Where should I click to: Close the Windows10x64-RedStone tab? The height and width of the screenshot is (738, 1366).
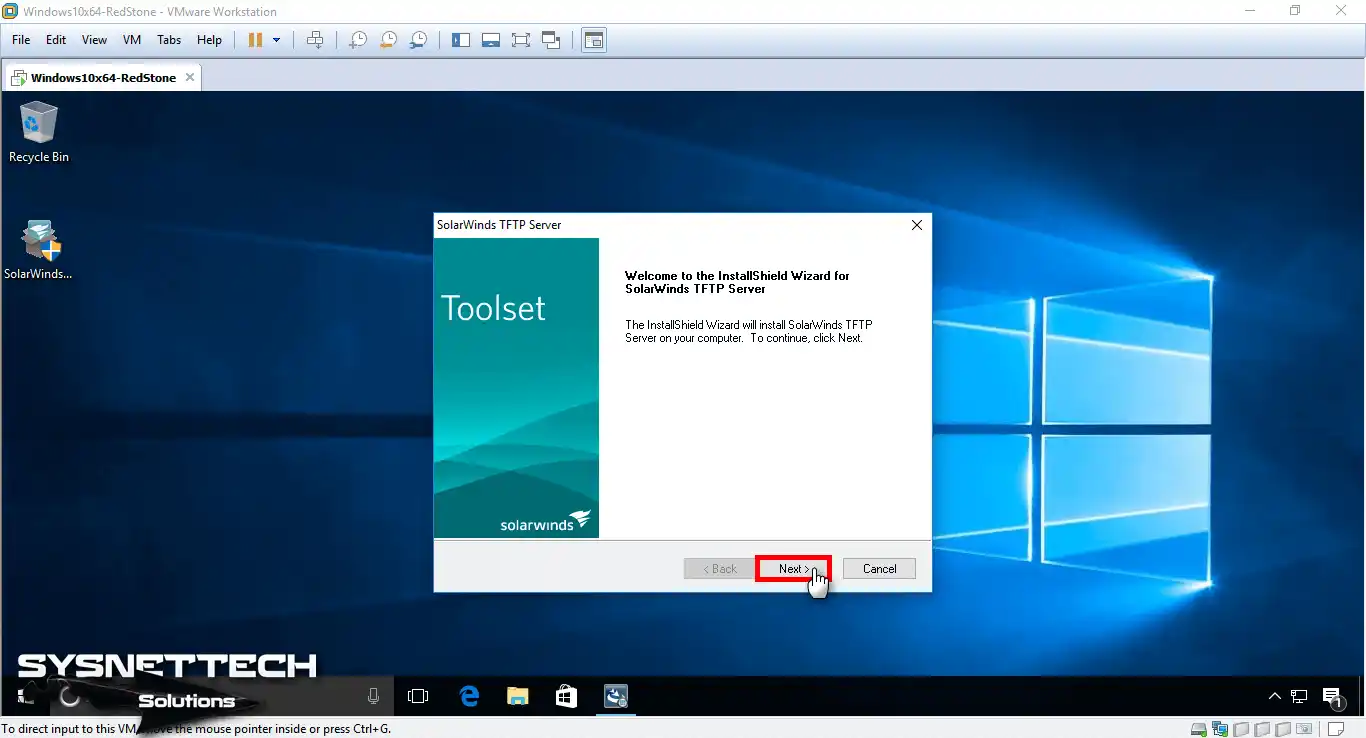[190, 77]
